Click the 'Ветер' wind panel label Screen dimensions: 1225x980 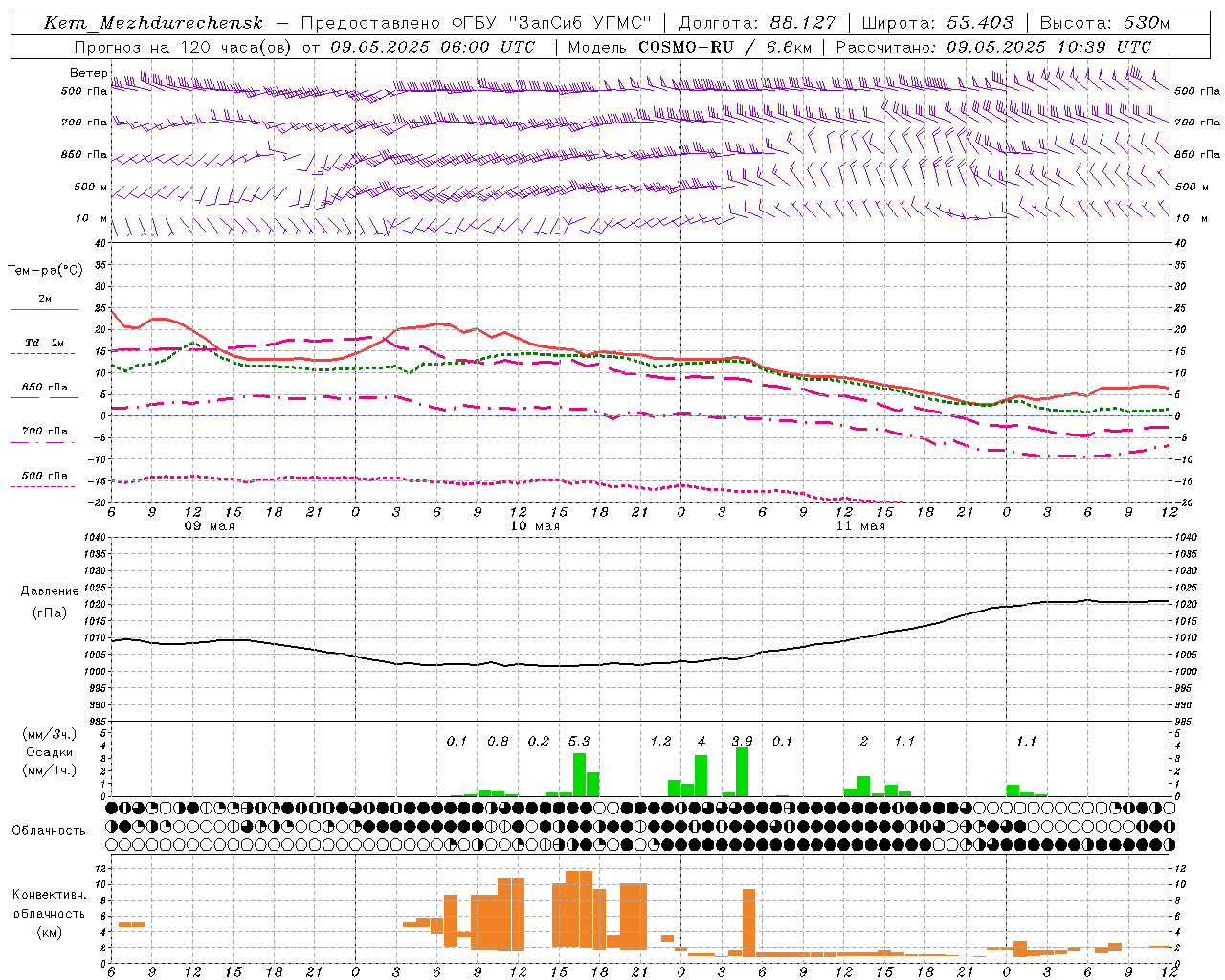pyautogui.click(x=89, y=73)
